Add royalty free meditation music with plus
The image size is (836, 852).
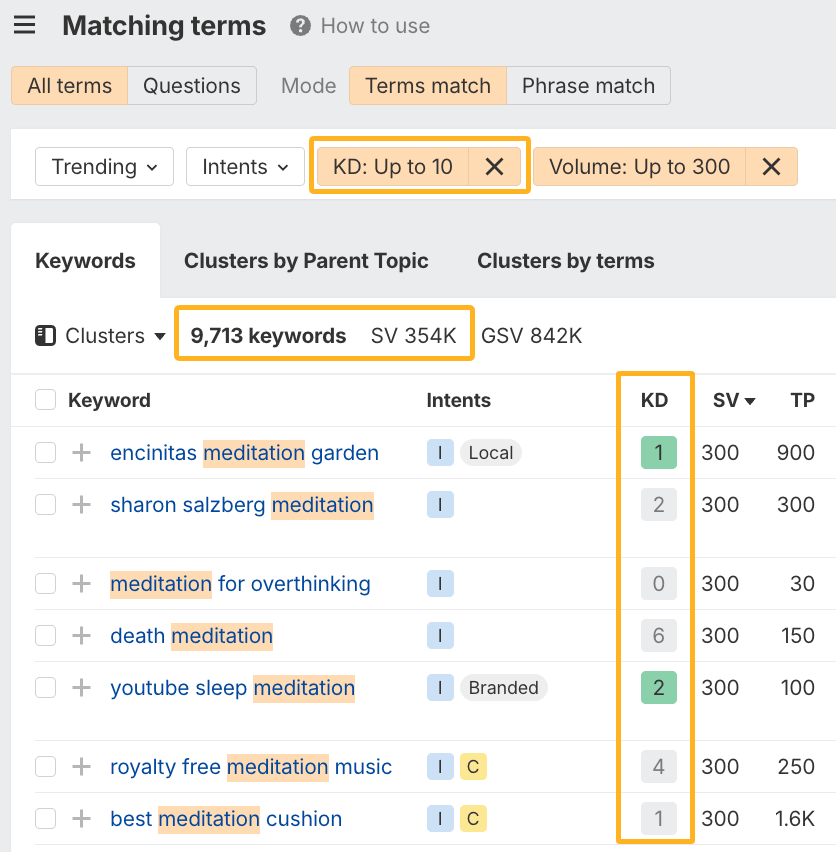tap(81, 767)
